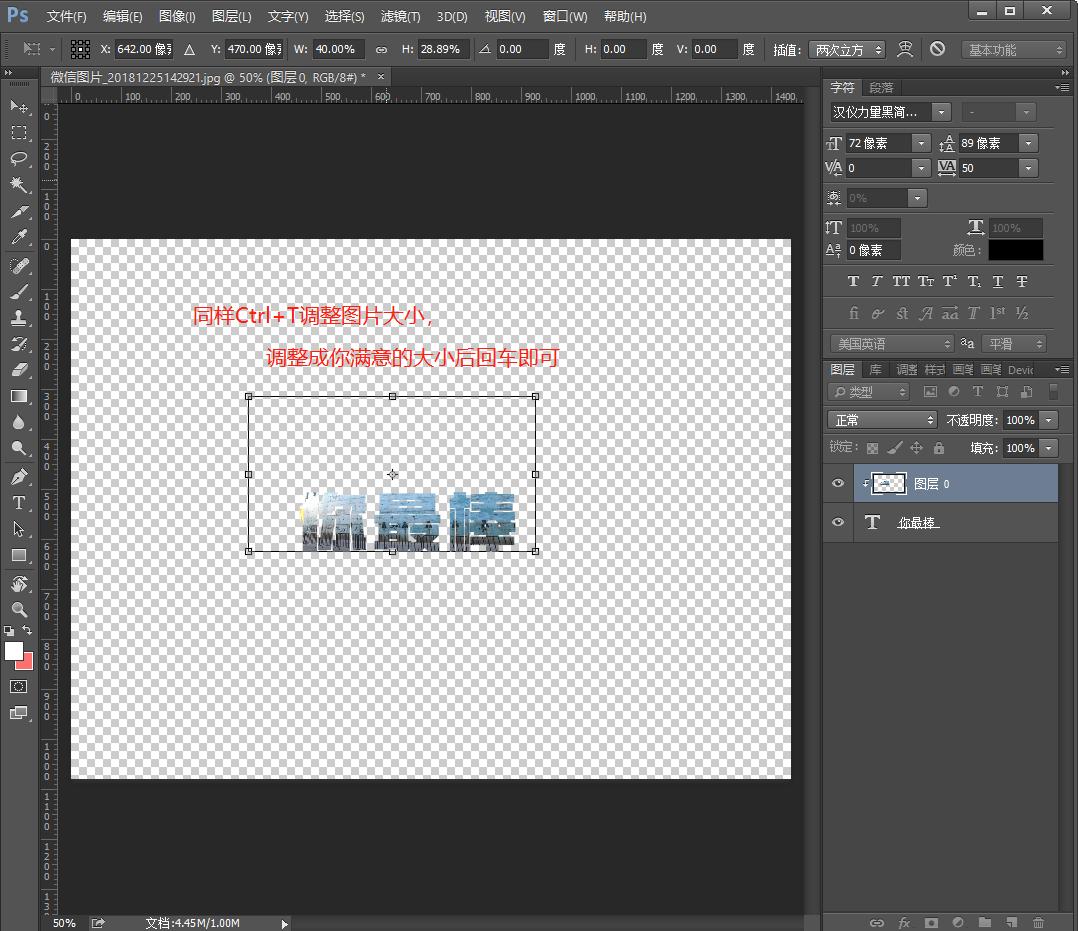Image resolution: width=1078 pixels, height=931 pixels.
Task: Click the faux bold T button
Action: (853, 282)
